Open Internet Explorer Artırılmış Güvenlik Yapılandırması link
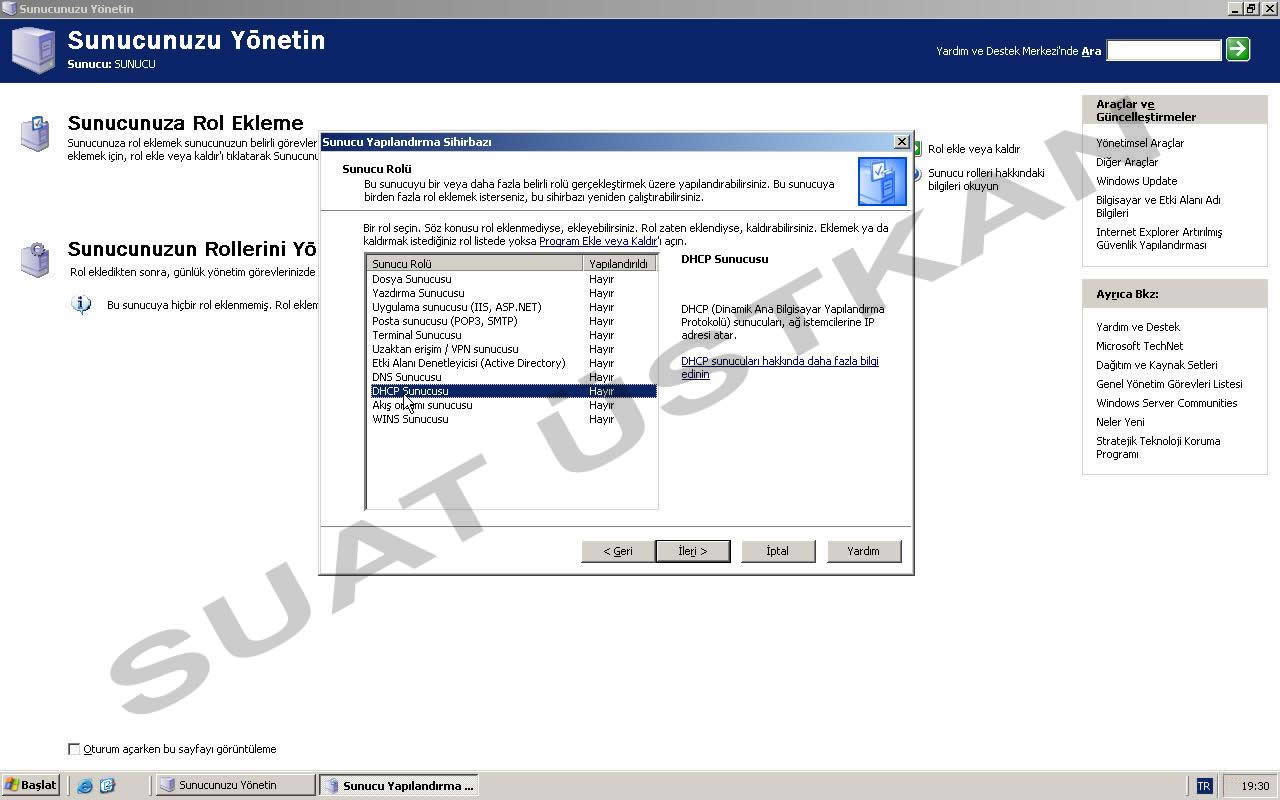Image resolution: width=1280 pixels, height=800 pixels. [x=1159, y=238]
